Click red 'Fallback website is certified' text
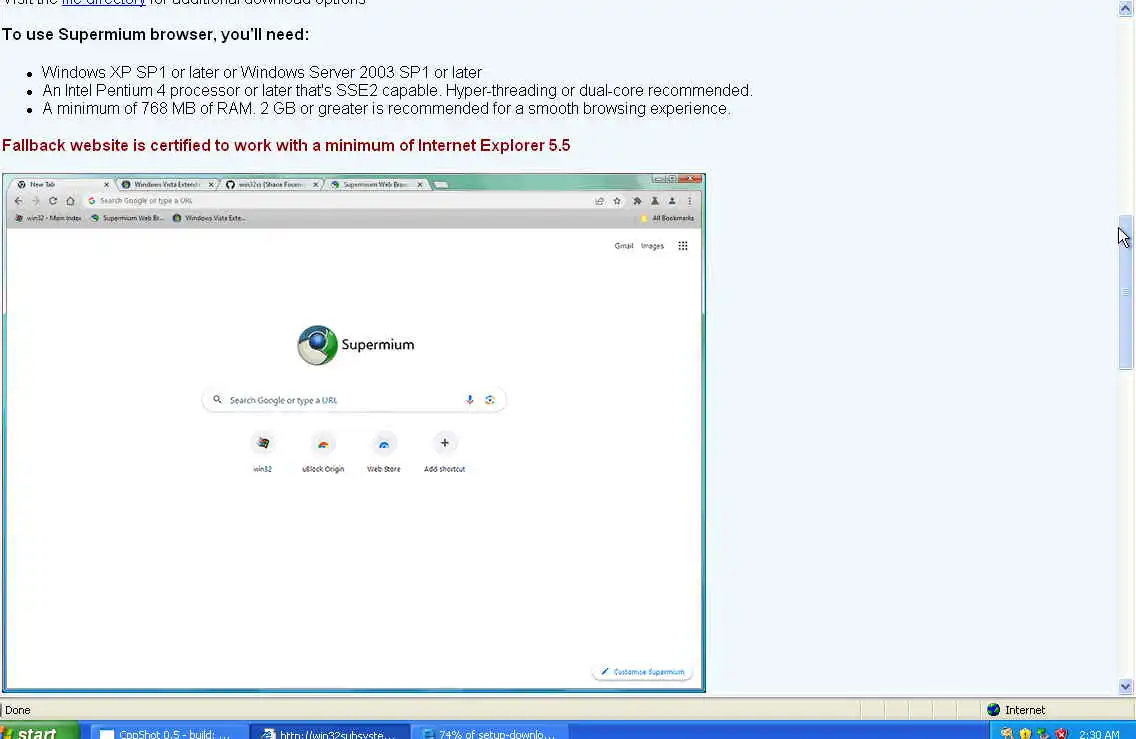The width and height of the screenshot is (1136, 739). tap(286, 146)
